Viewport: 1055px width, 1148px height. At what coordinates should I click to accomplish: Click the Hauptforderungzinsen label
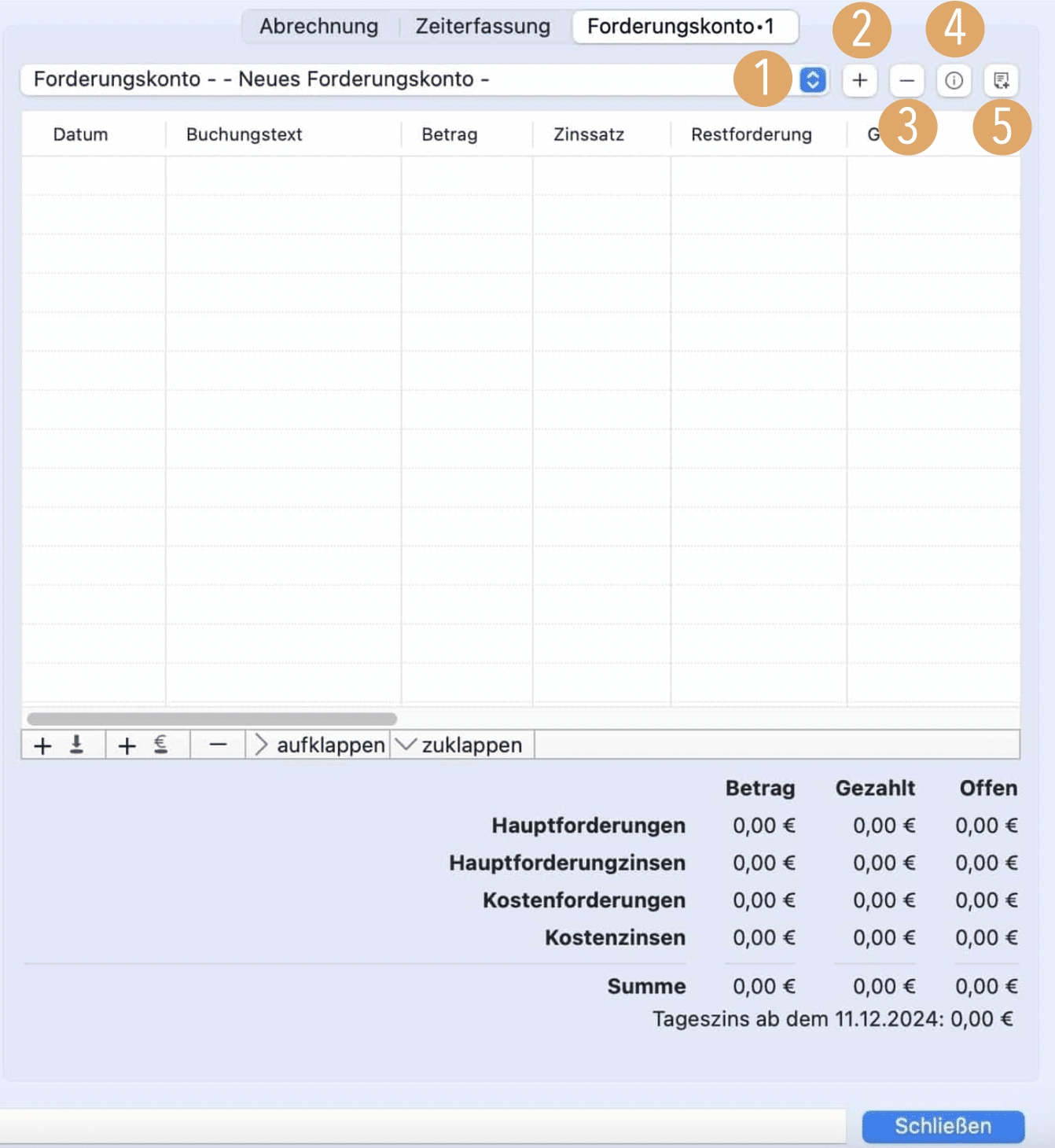coord(568,863)
